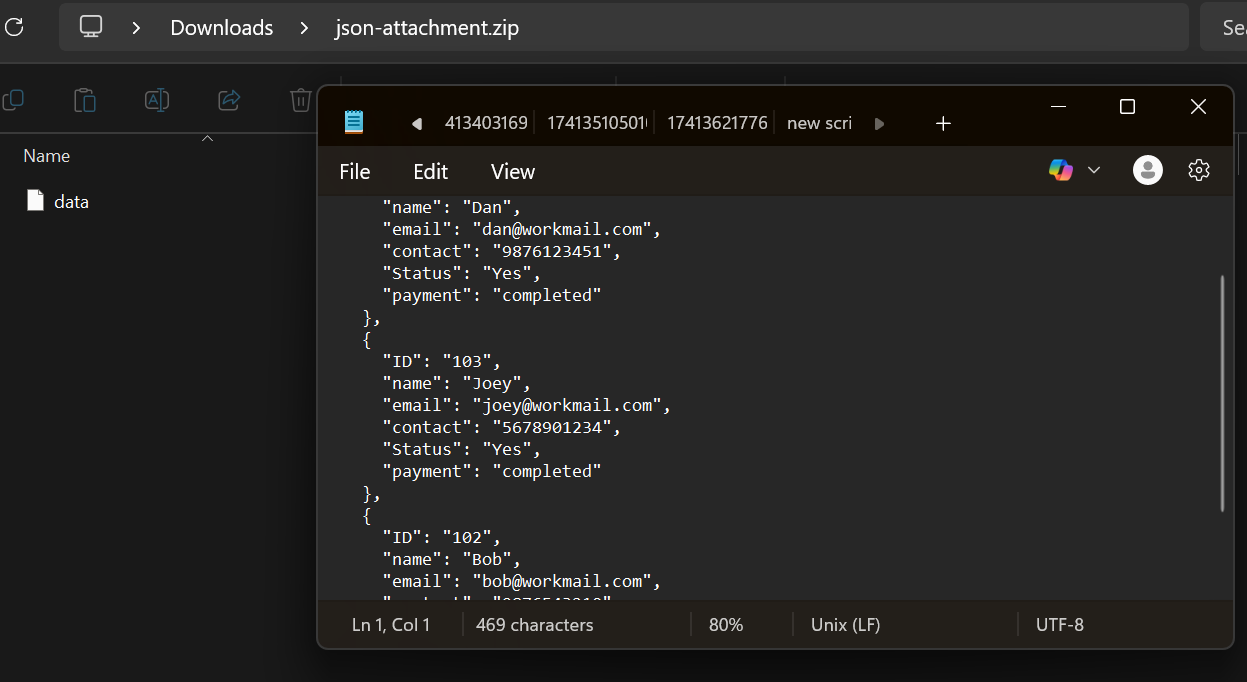Click the Copilot icon in Notepad
The width and height of the screenshot is (1247, 682).
coord(1060,171)
